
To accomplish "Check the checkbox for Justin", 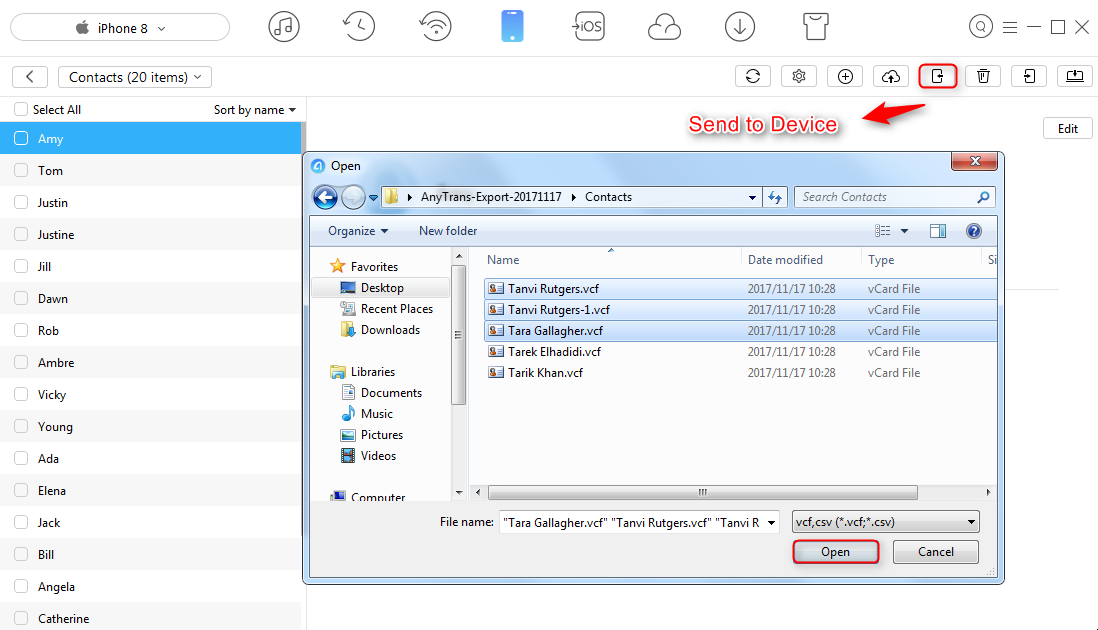I will click(x=21, y=202).
